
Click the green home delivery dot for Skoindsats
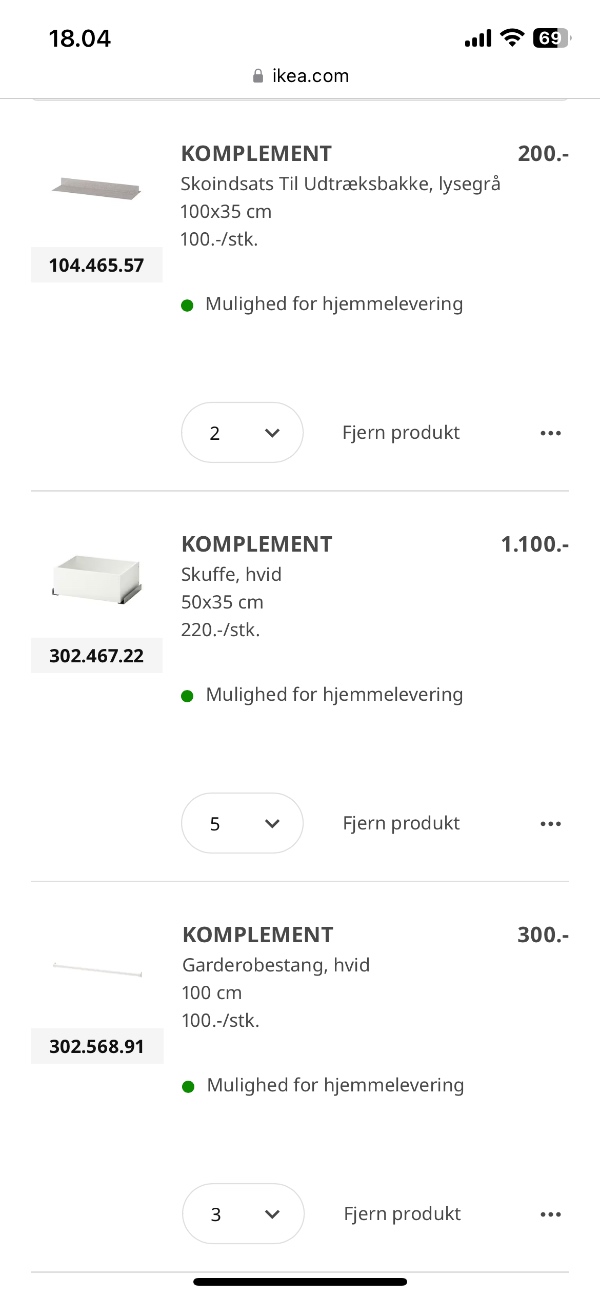187,304
